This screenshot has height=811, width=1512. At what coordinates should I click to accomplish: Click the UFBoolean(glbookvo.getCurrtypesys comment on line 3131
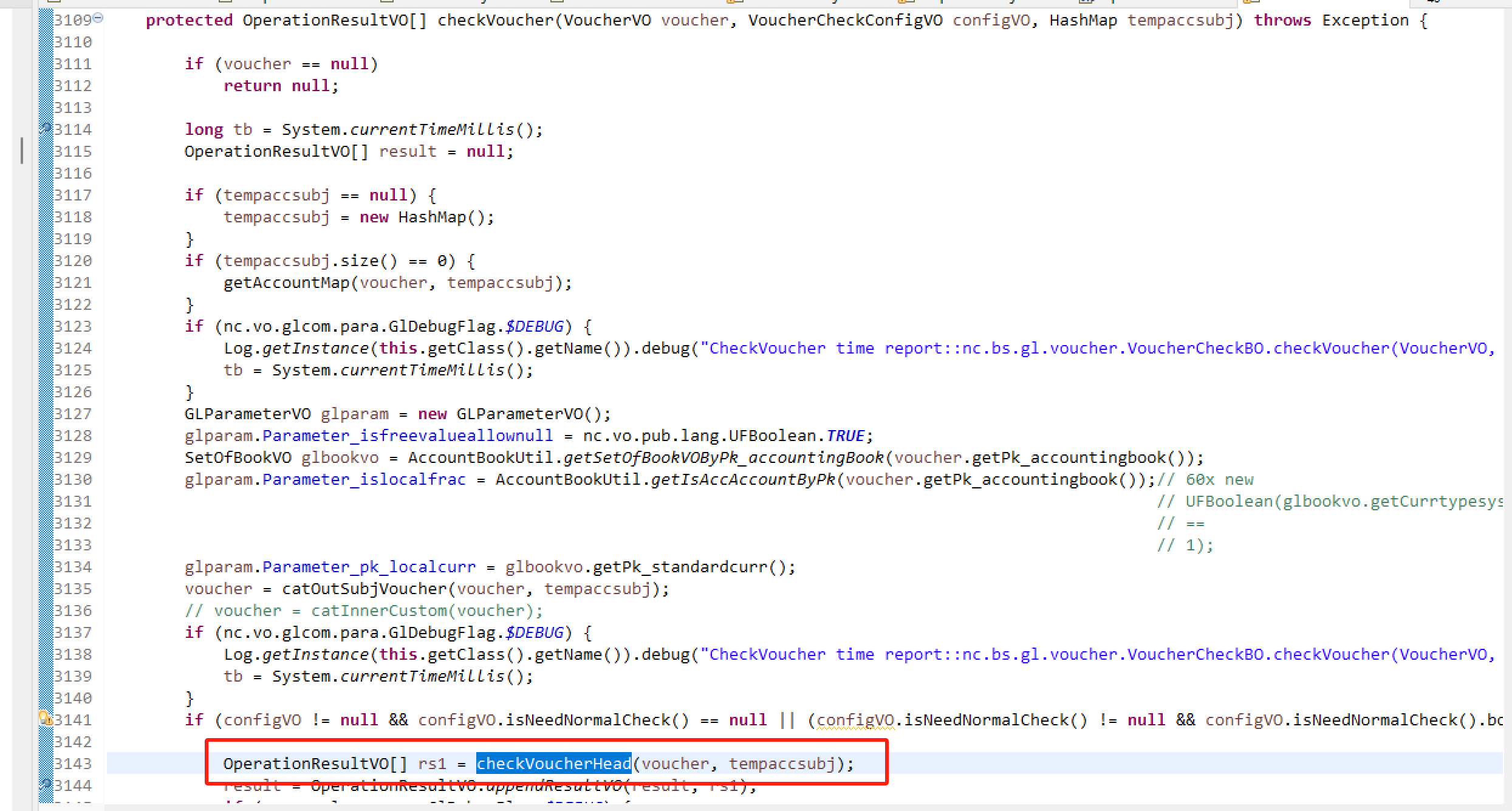click(x=1330, y=501)
